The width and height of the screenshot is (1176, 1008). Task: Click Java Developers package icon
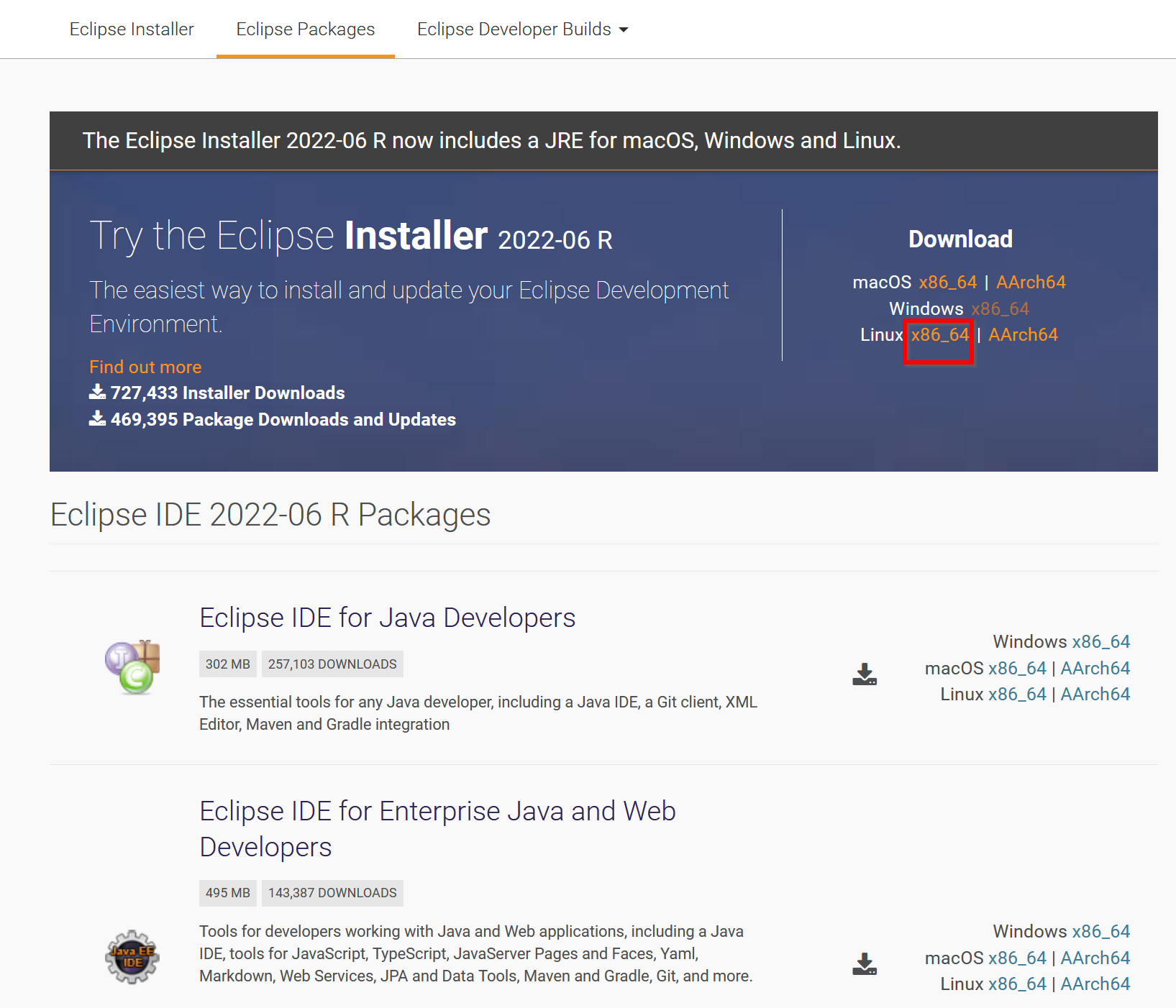click(132, 667)
